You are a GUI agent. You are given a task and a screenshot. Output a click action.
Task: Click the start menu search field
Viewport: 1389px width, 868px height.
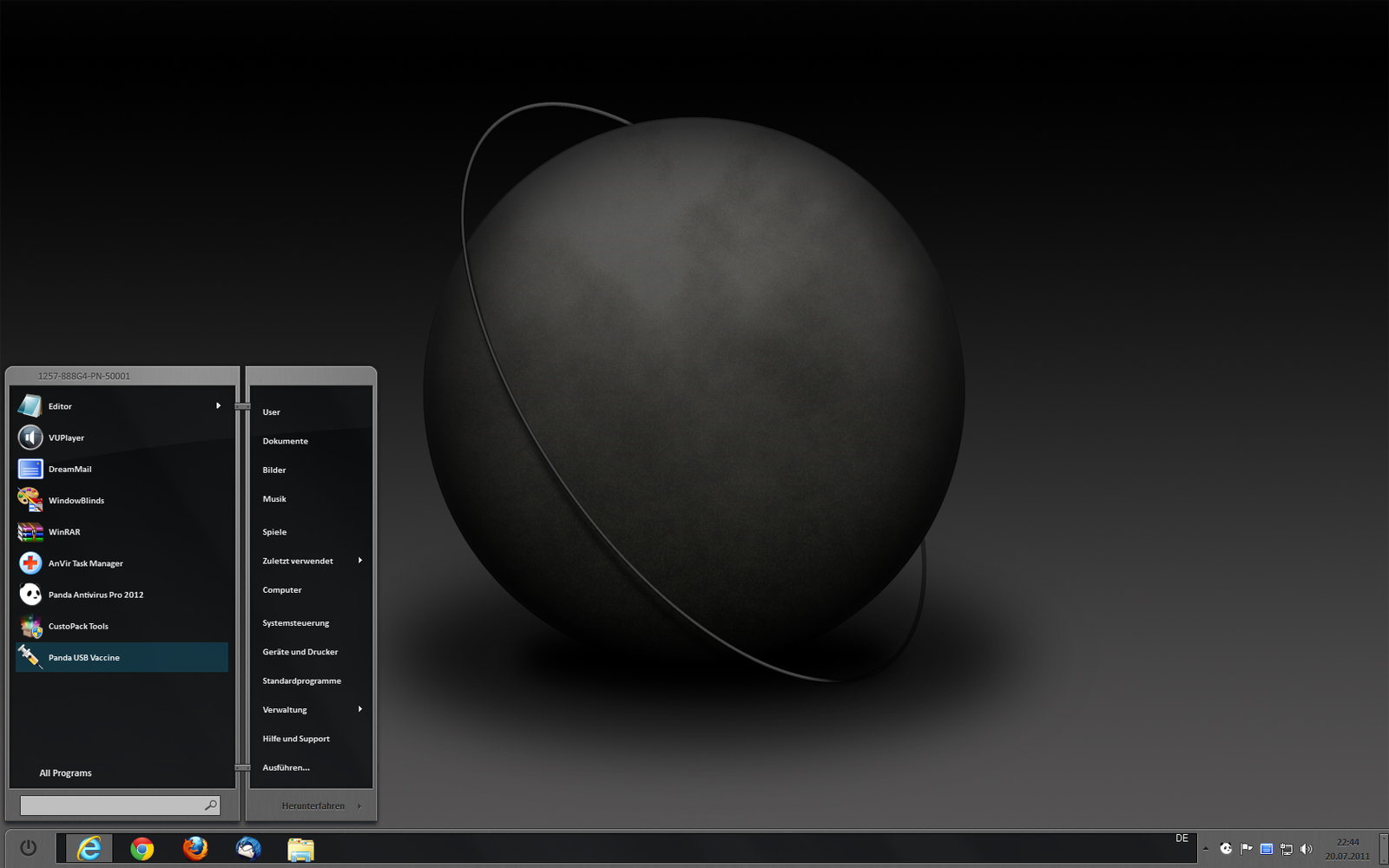pos(111,806)
